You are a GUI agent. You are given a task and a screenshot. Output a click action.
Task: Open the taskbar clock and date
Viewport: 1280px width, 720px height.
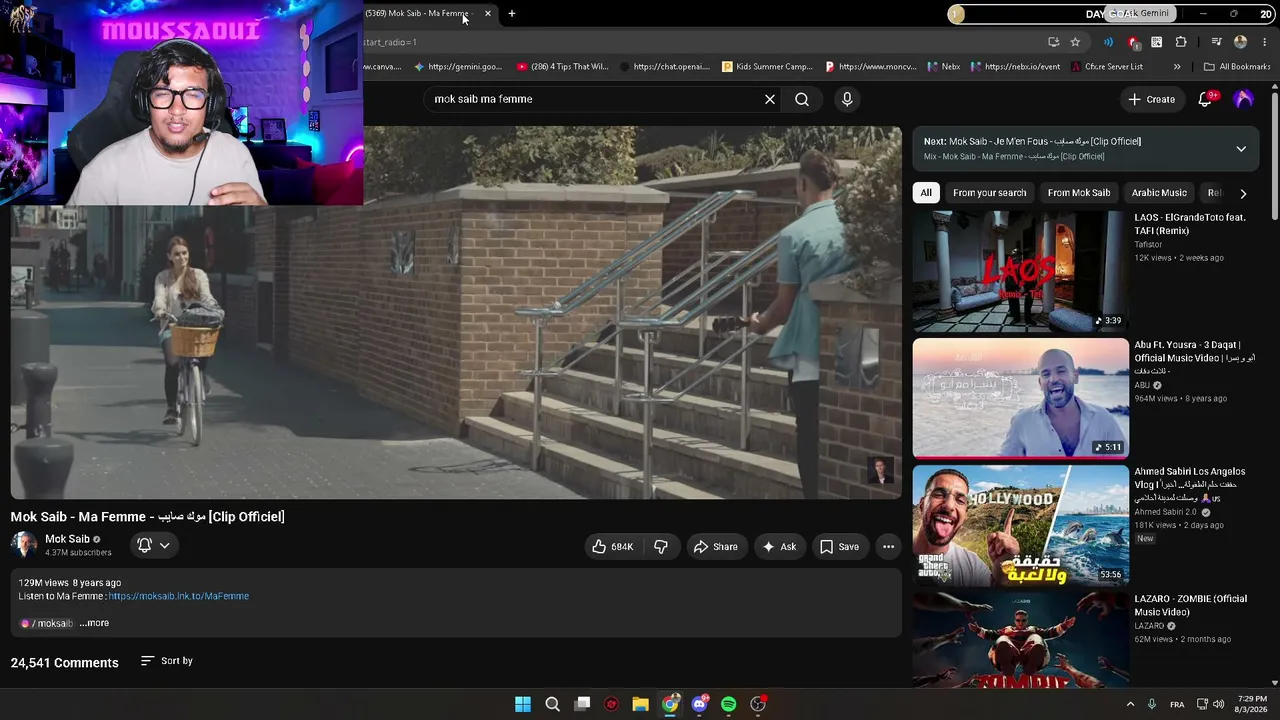[1252, 704]
